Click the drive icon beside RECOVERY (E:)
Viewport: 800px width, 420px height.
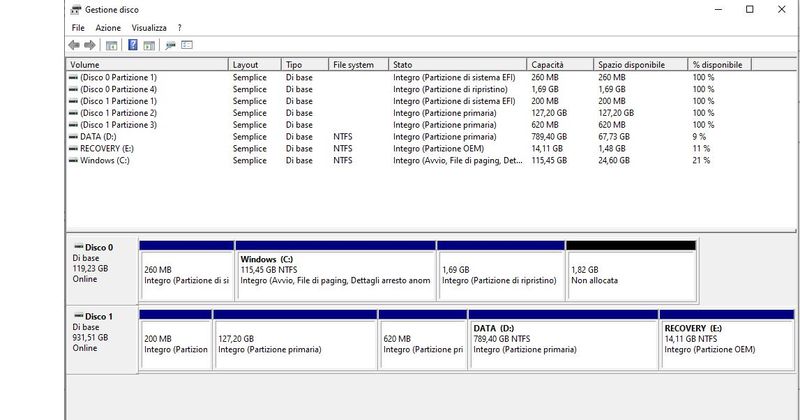(73, 149)
